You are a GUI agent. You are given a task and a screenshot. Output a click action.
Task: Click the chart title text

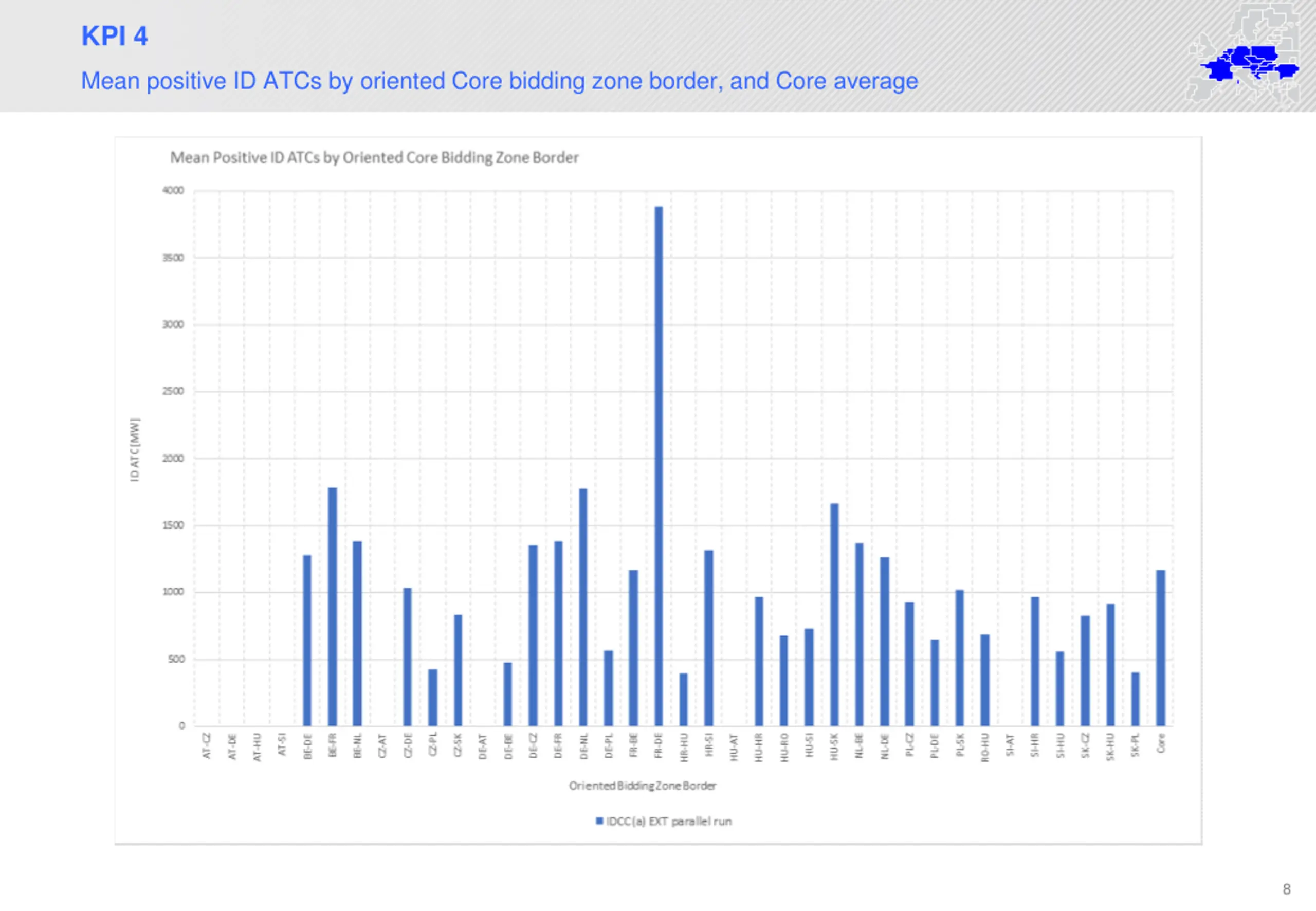pyautogui.click(x=374, y=157)
